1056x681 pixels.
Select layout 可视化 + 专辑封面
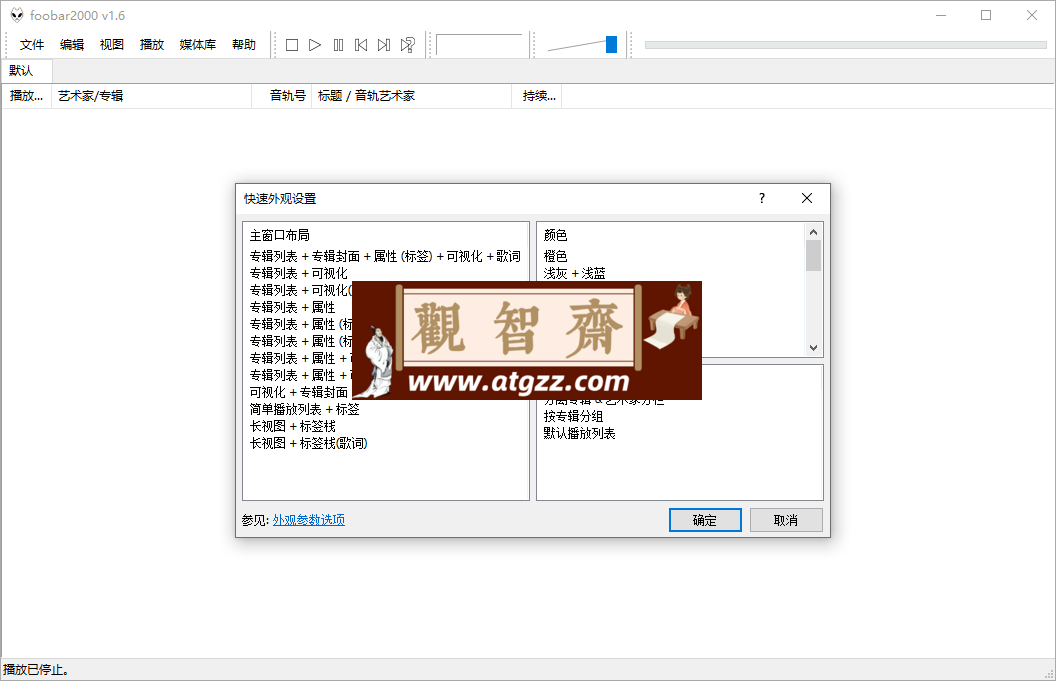click(x=299, y=392)
